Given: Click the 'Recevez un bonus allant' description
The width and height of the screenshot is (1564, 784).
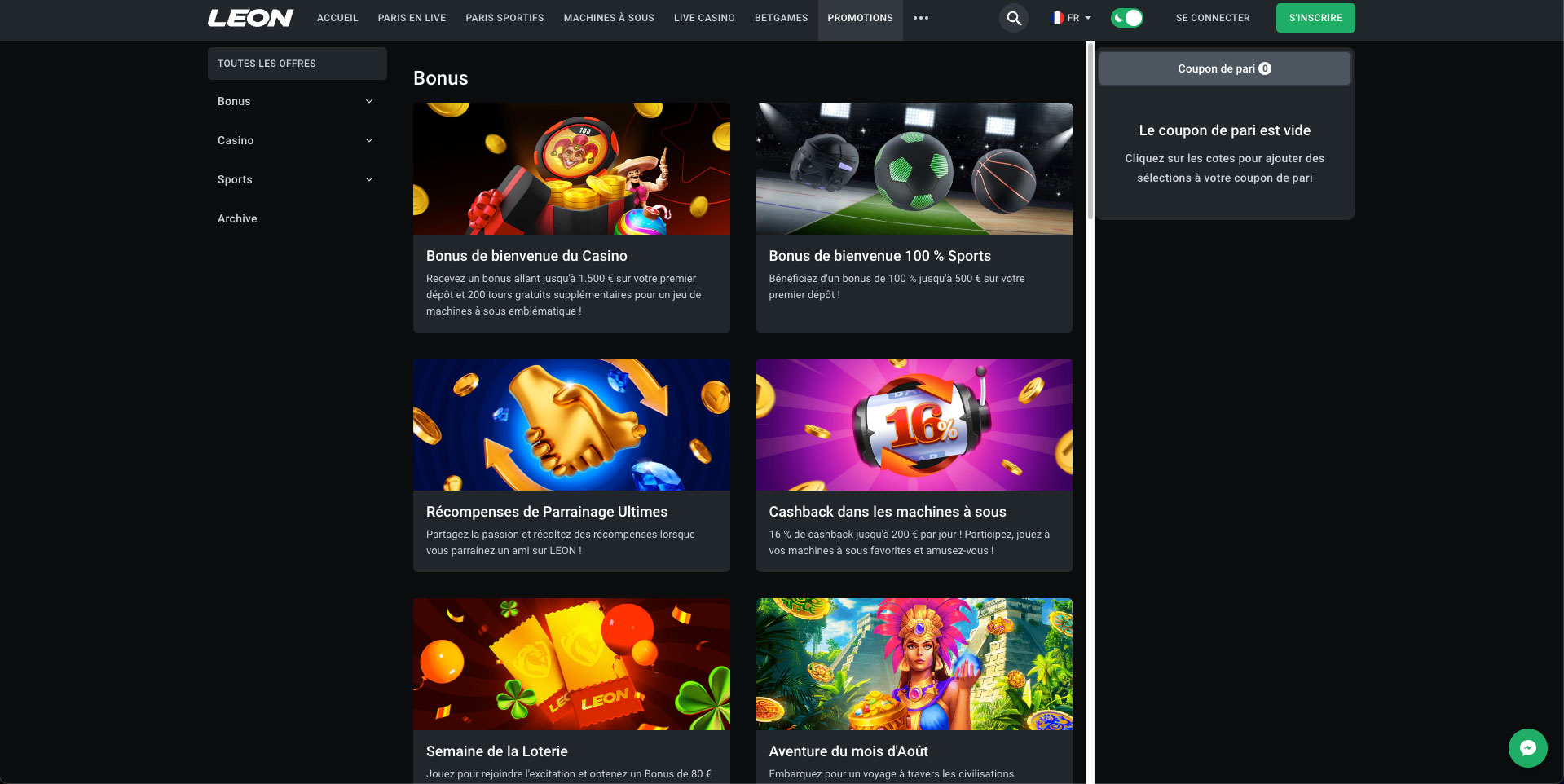Looking at the screenshot, I should 563,295.
